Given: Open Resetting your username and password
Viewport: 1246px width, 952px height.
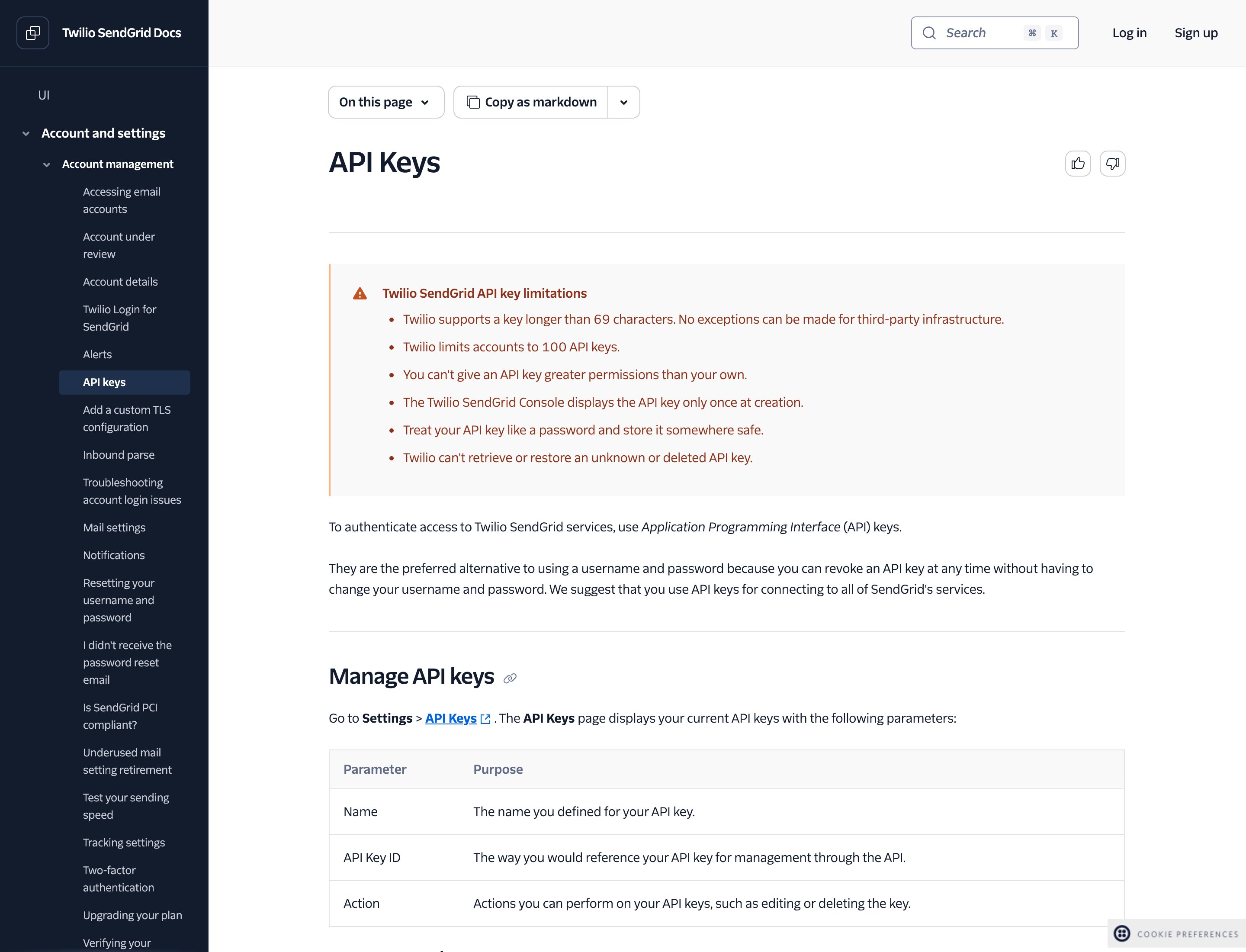Looking at the screenshot, I should (x=119, y=600).
